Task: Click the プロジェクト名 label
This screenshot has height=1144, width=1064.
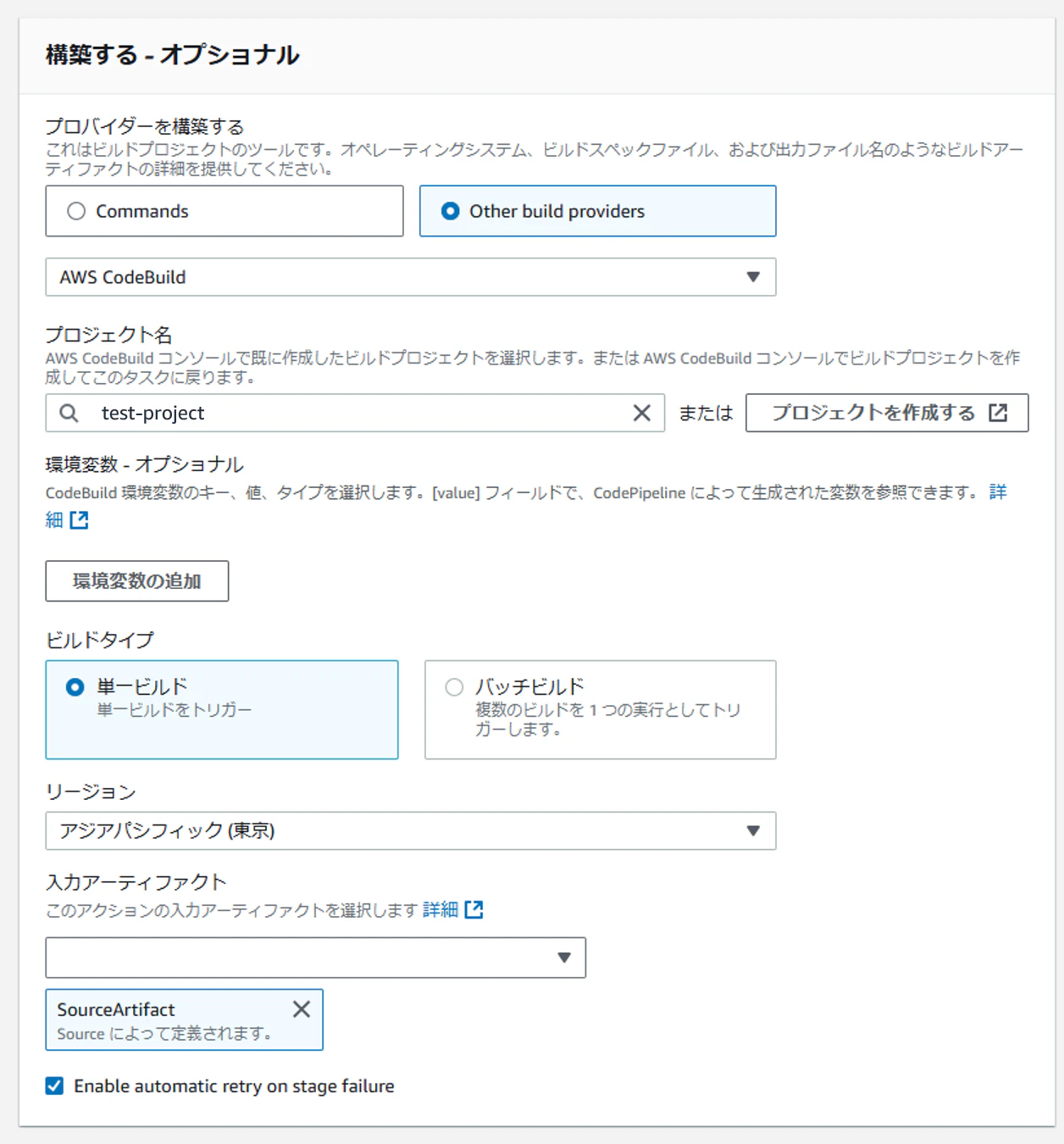Action: pyautogui.click(x=108, y=335)
